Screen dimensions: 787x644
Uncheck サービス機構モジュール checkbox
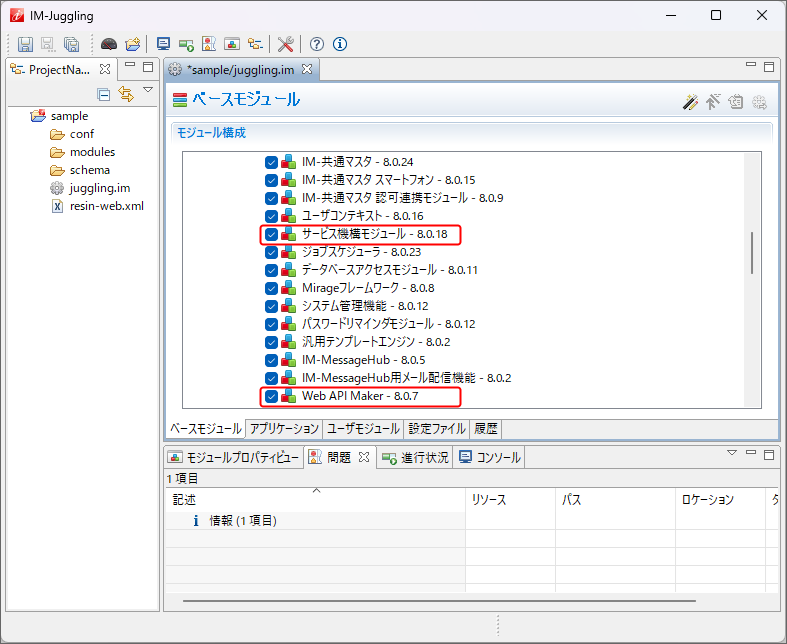[271, 234]
